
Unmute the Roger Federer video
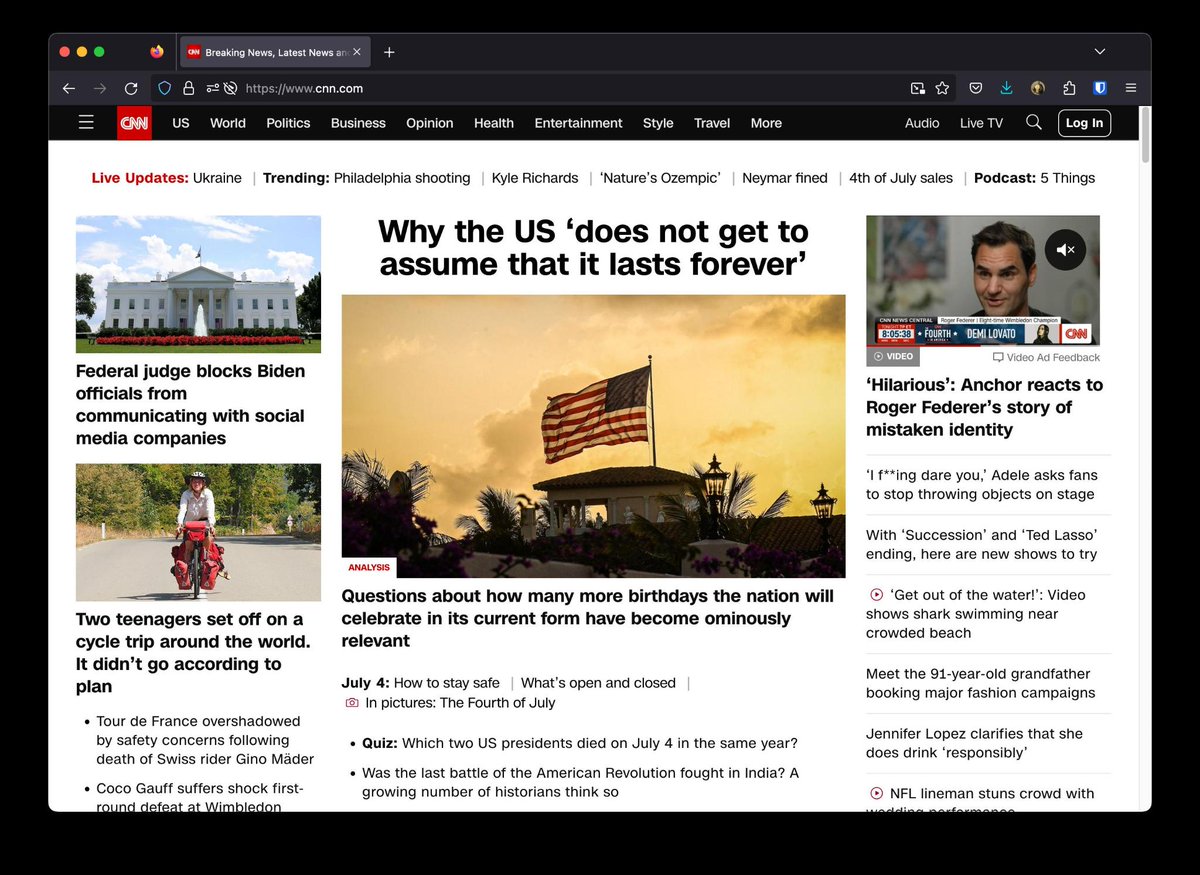1065,250
